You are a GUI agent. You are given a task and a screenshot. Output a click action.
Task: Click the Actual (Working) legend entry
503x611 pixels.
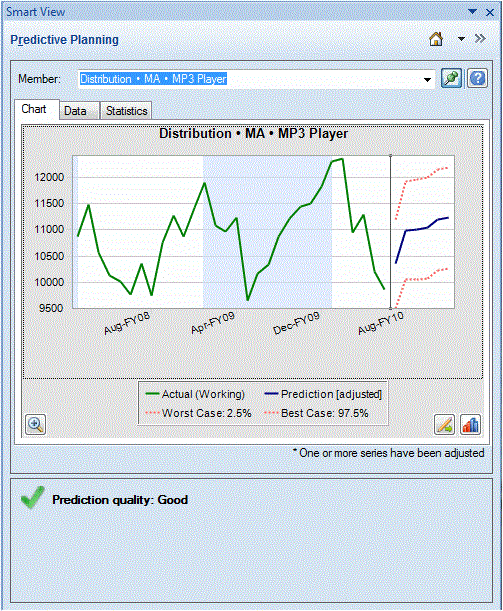click(195, 394)
